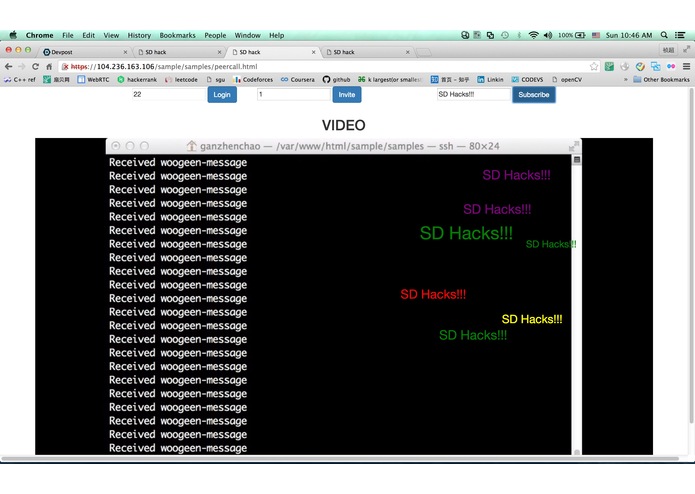Switch to the Devpost tab
Image resolution: width=695 pixels, height=494 pixels.
(84, 52)
